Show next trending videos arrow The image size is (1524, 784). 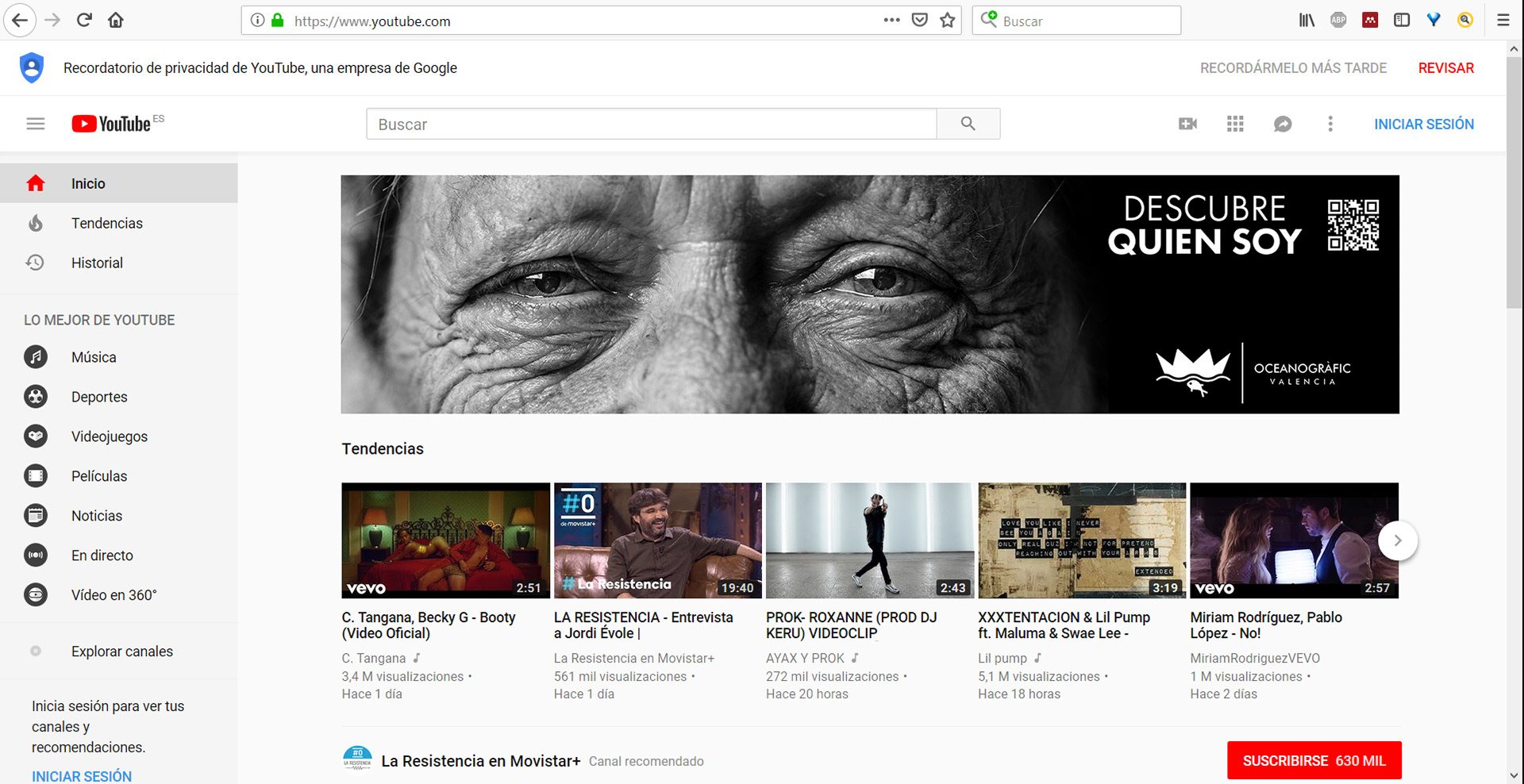pos(1398,540)
